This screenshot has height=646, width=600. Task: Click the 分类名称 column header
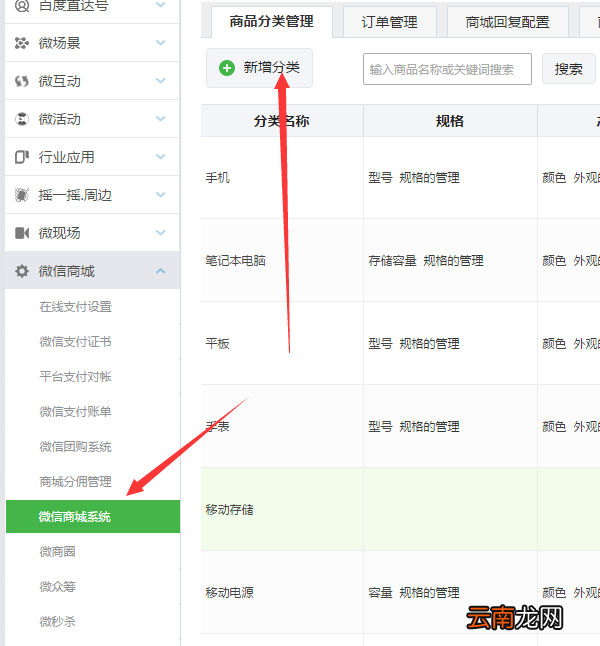click(282, 121)
